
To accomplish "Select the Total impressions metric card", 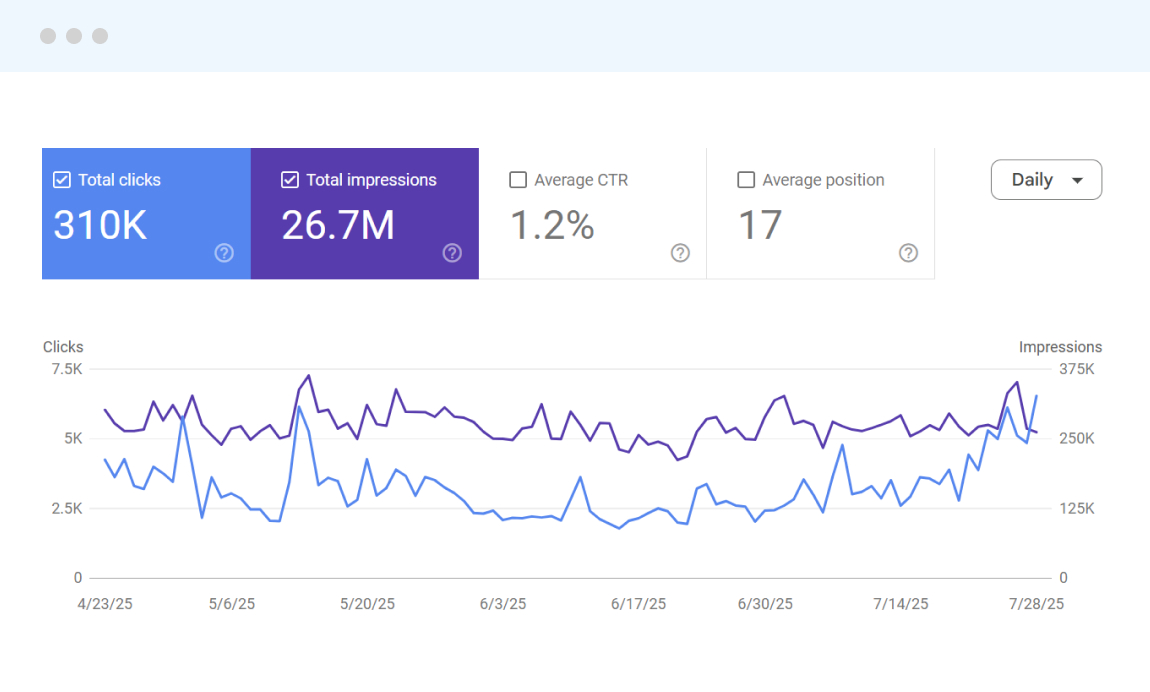I will 365,213.
